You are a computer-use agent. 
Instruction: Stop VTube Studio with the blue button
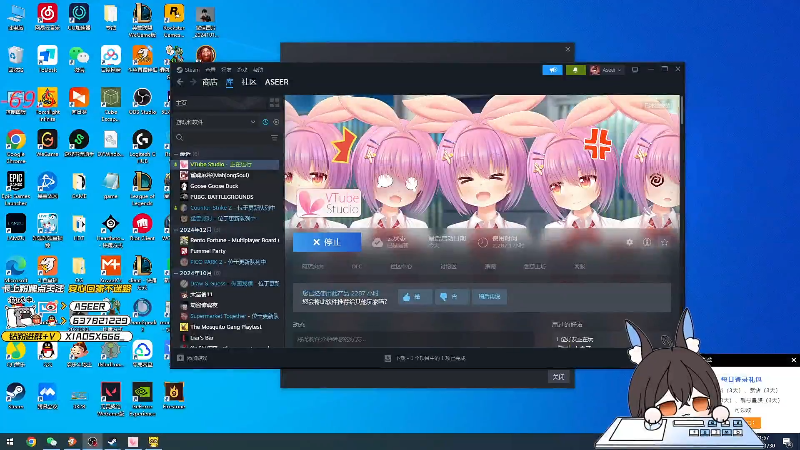click(327, 242)
